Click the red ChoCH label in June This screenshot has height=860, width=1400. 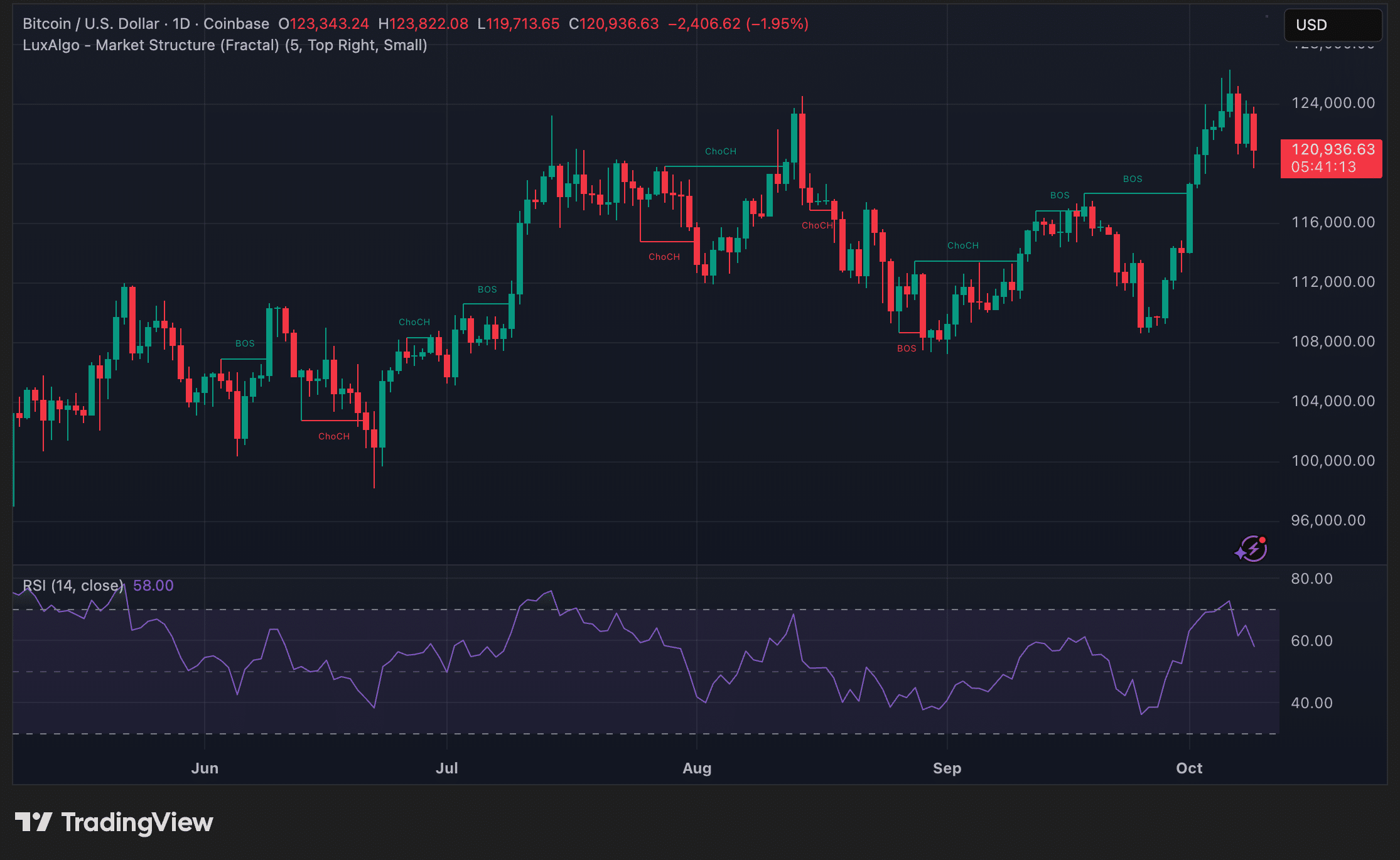tap(333, 436)
